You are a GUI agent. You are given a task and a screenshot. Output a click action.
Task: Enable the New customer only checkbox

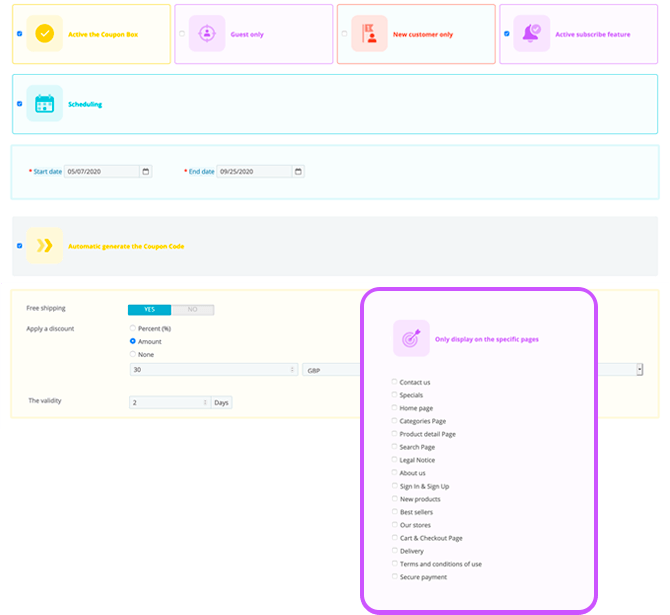pos(344,33)
